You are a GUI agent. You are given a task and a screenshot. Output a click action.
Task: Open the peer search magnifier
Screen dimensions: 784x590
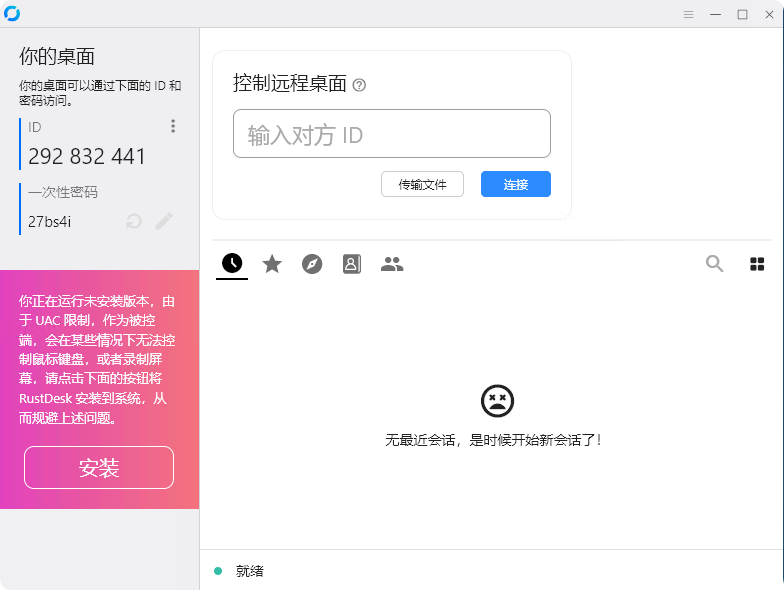click(x=714, y=263)
